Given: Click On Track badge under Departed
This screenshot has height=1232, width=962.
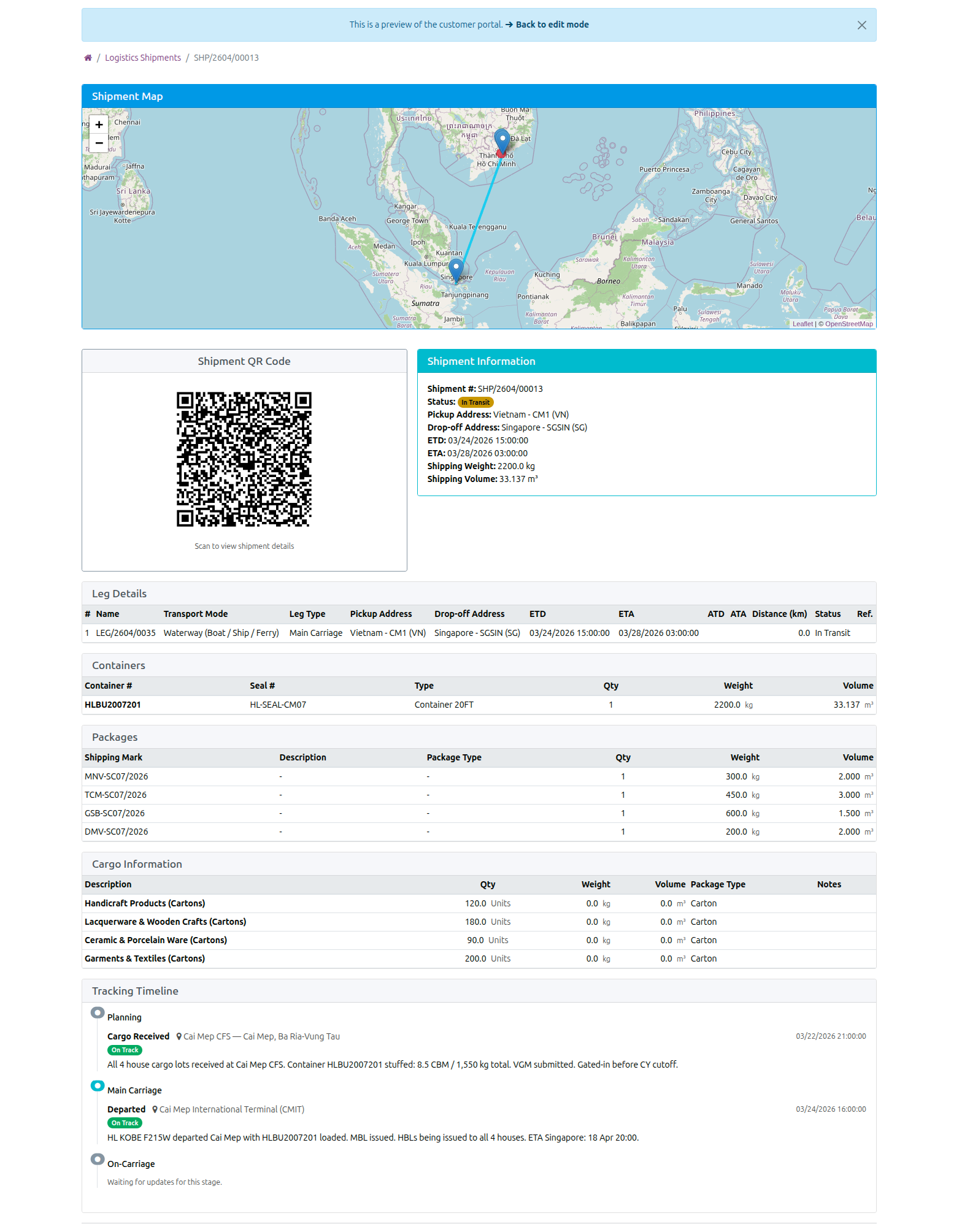Looking at the screenshot, I should pyautogui.click(x=125, y=1123).
